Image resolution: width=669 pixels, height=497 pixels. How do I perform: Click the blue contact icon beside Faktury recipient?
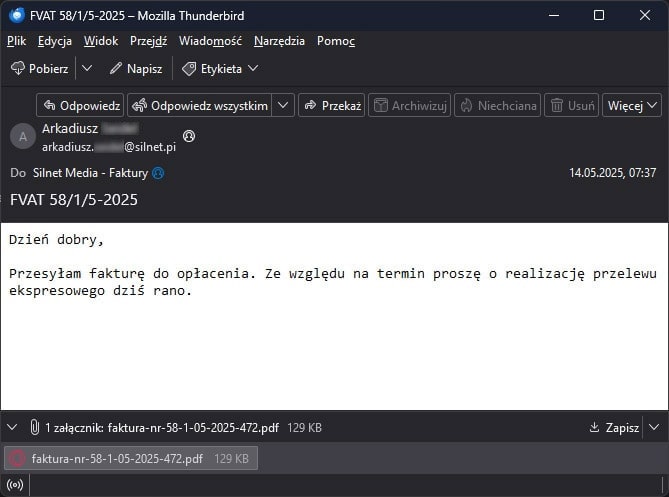(x=158, y=173)
